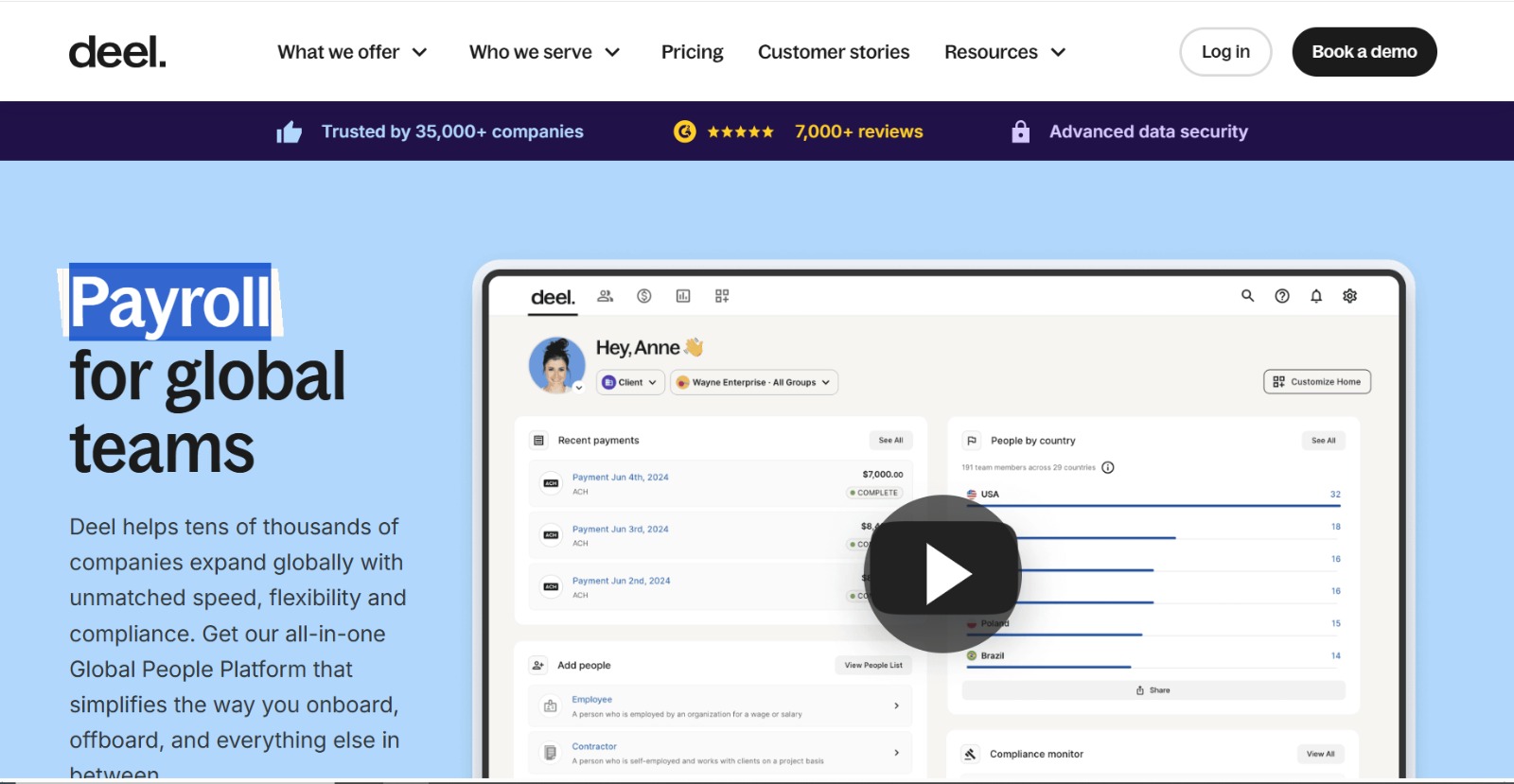Click Anne's profile avatar
Screen dimensions: 1514x784
(x=556, y=365)
